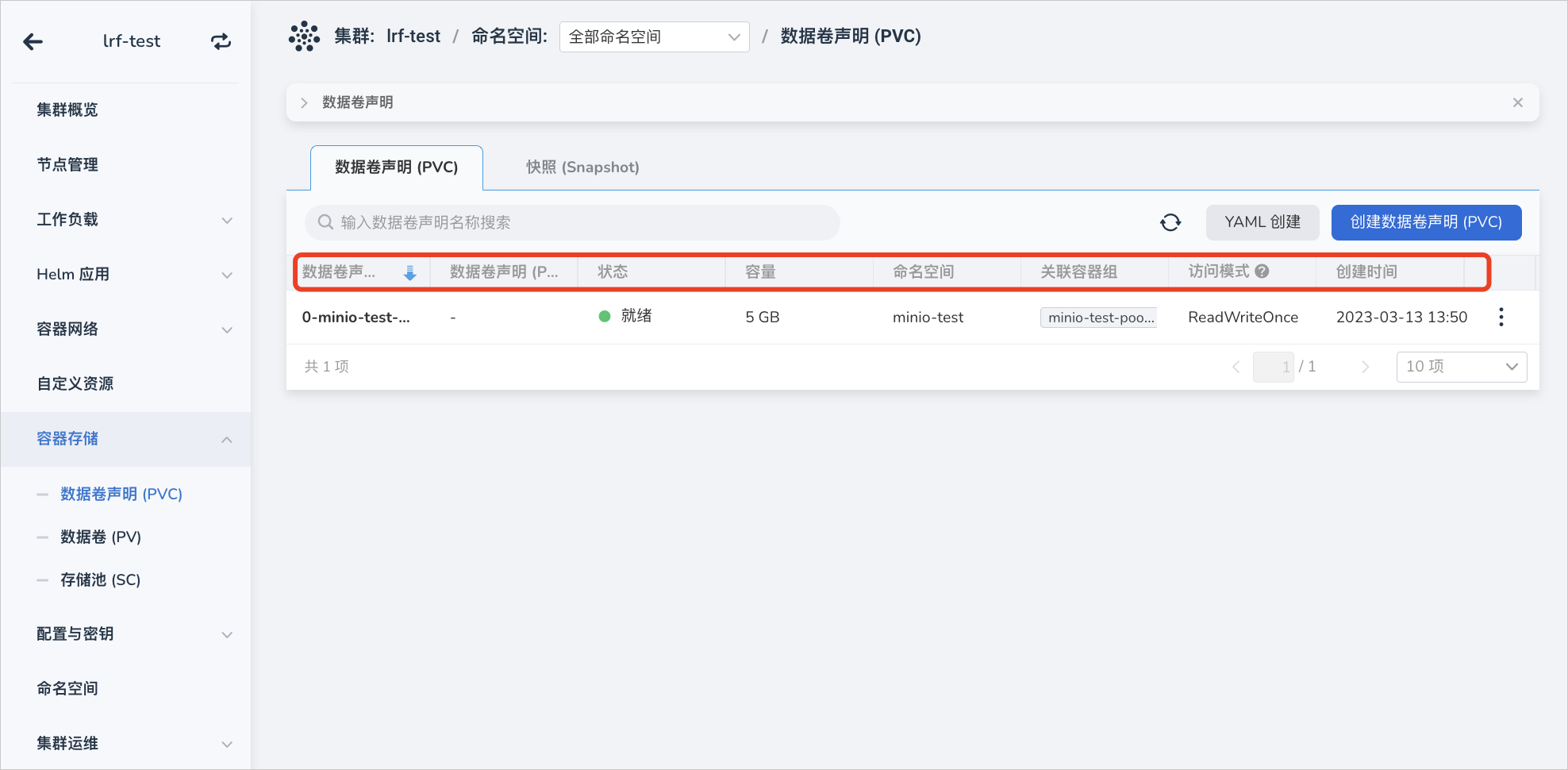1568x770 pixels.
Task: Open PVC 0-minio-test-... details
Action: pyautogui.click(x=356, y=318)
